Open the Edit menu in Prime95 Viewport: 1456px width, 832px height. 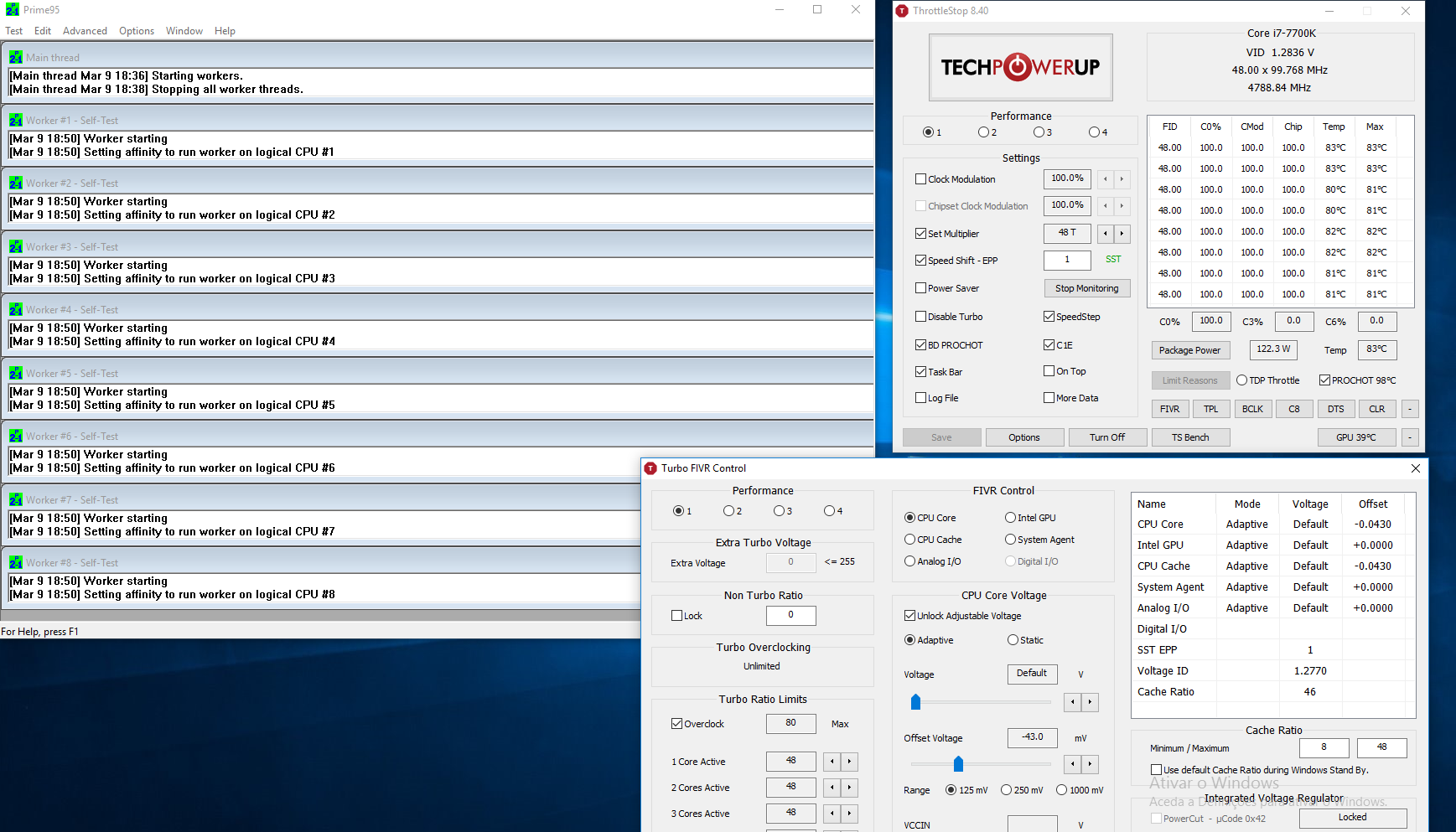43,31
